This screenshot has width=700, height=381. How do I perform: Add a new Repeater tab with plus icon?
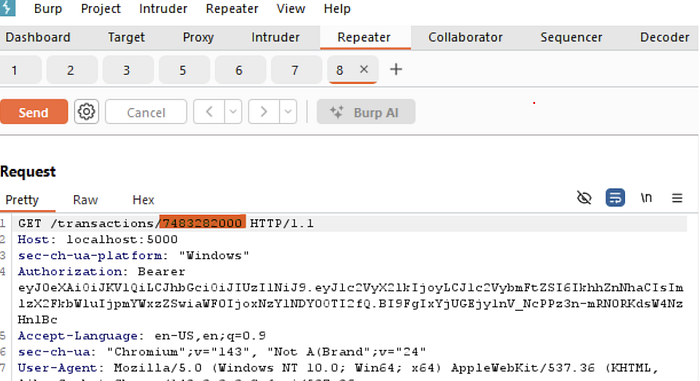396,69
